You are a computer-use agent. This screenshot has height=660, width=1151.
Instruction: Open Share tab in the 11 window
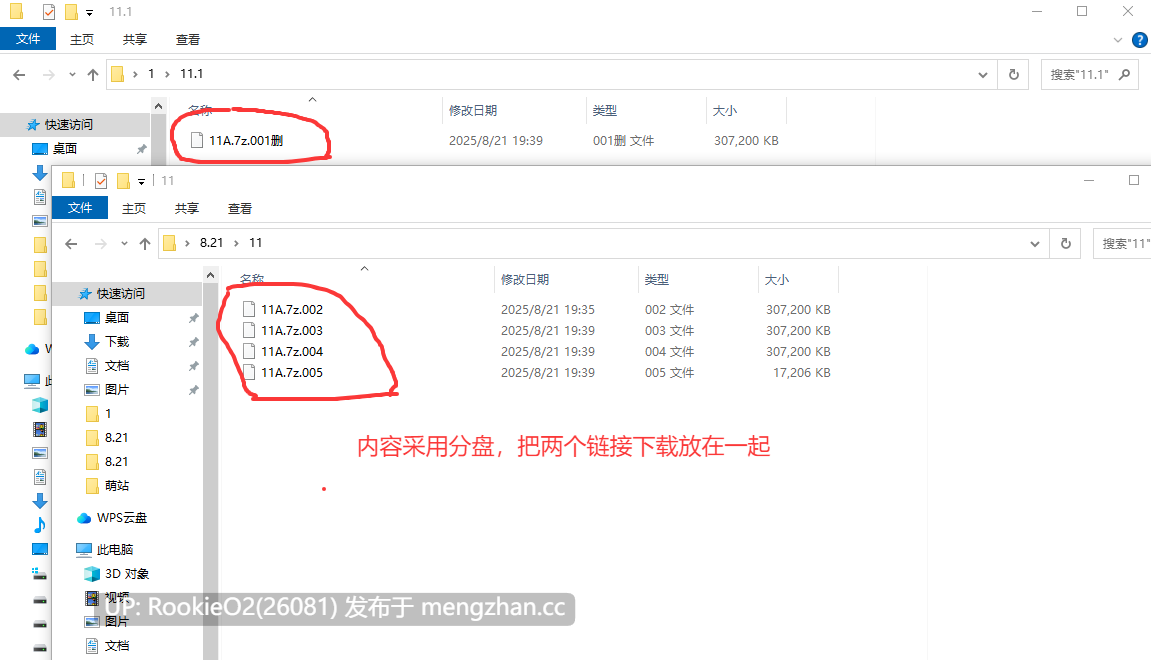pos(186,208)
